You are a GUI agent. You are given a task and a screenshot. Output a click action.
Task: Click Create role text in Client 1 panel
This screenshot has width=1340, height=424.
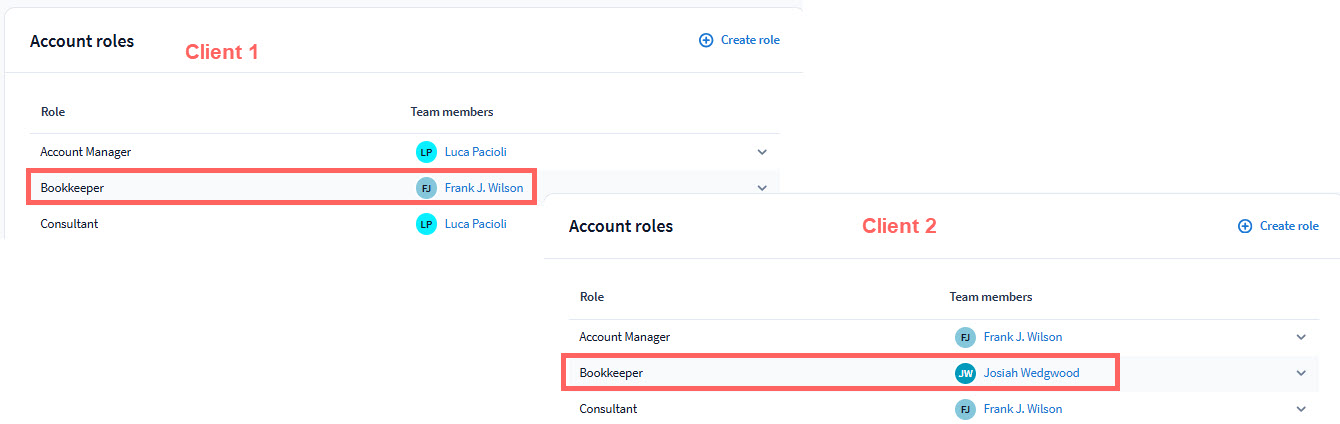click(x=750, y=40)
